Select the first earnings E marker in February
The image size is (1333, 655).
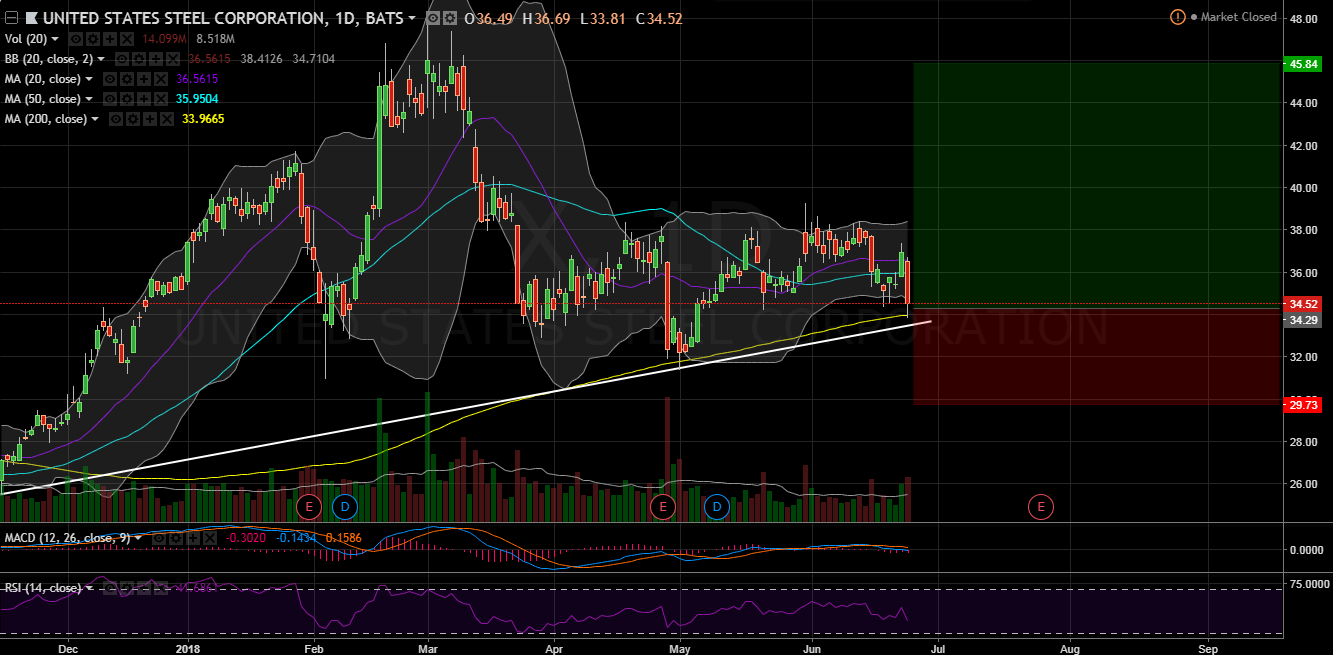click(308, 507)
